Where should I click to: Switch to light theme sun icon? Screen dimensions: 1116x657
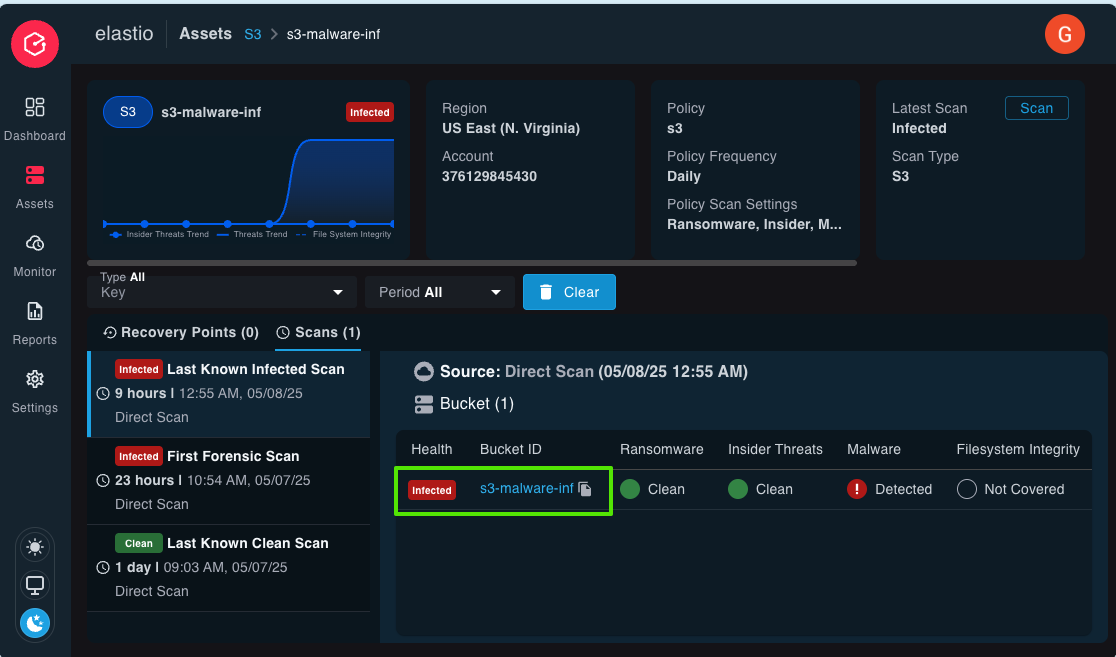[35, 547]
